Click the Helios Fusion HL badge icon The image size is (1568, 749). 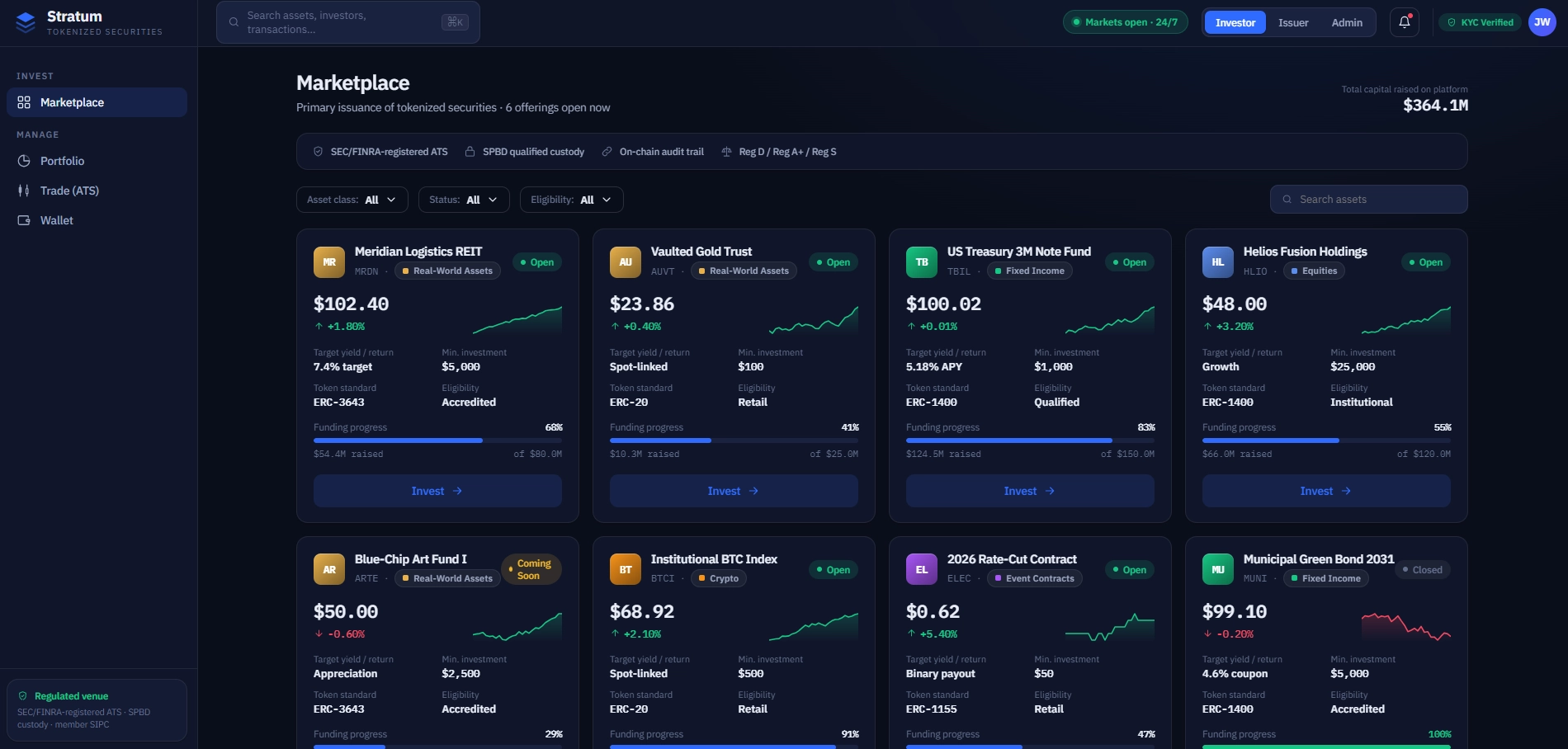click(x=1218, y=262)
